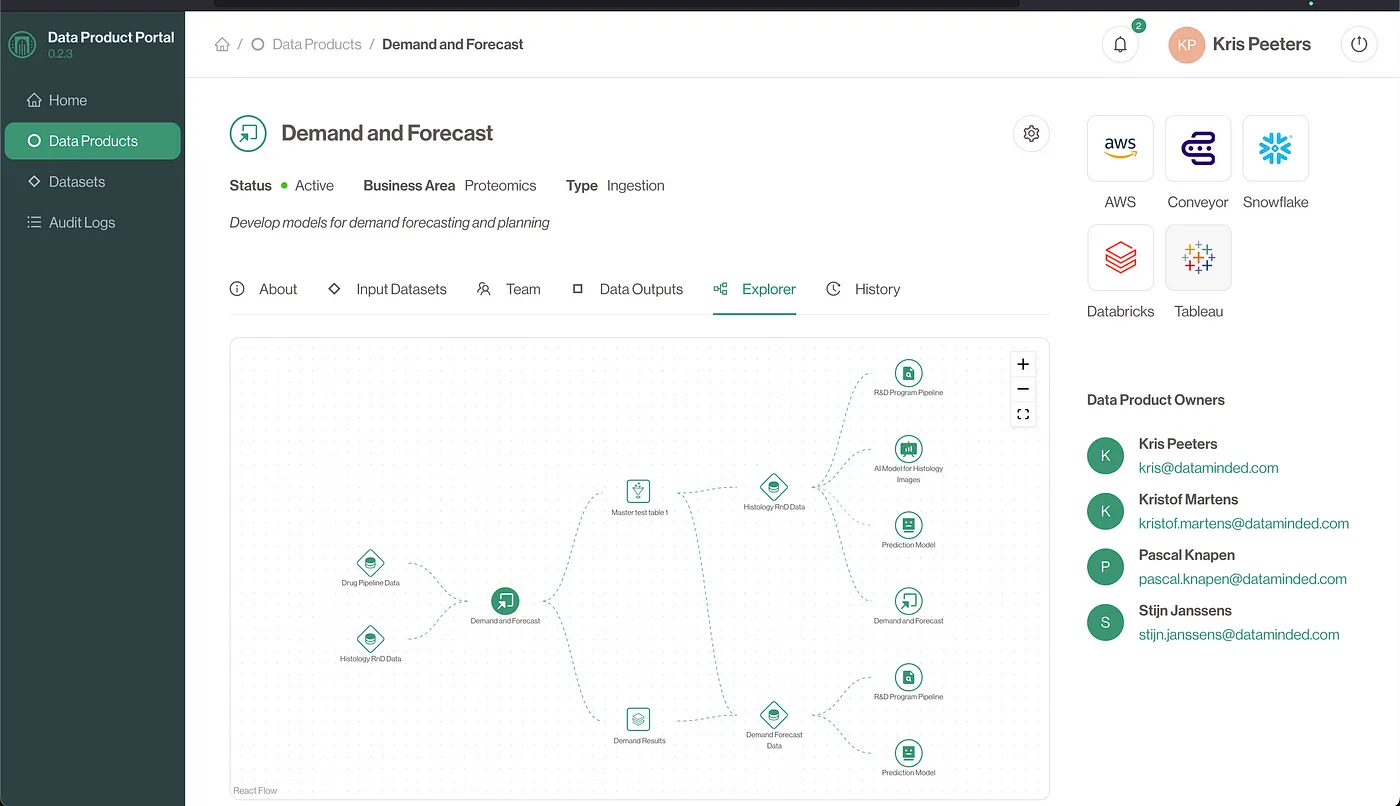Select the Master test table 1 node

pos(639,491)
